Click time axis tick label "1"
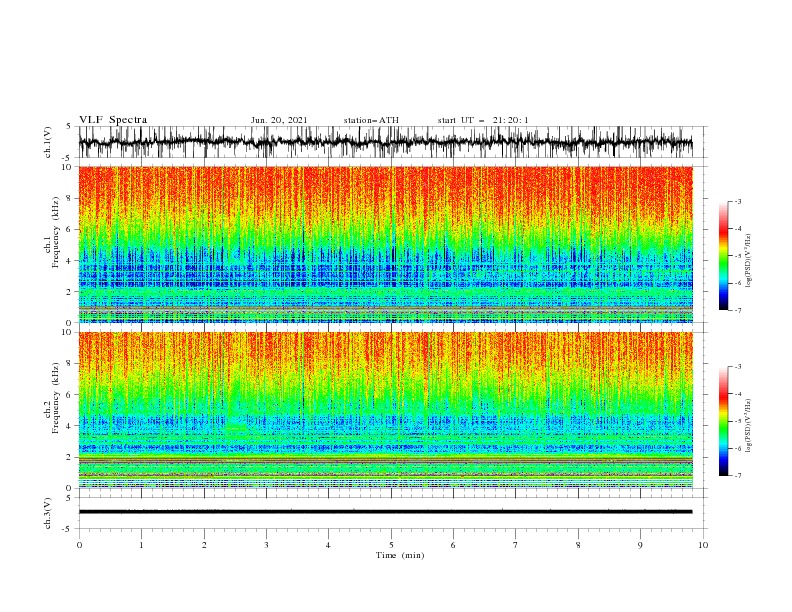Image resolution: width=792 pixels, height=612 pixels. pyautogui.click(x=141, y=545)
